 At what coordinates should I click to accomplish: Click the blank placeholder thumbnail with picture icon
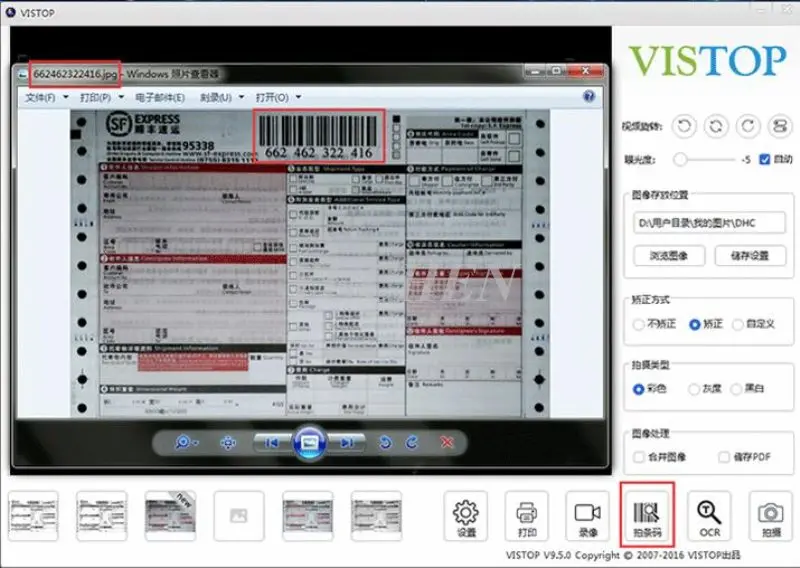click(x=239, y=515)
